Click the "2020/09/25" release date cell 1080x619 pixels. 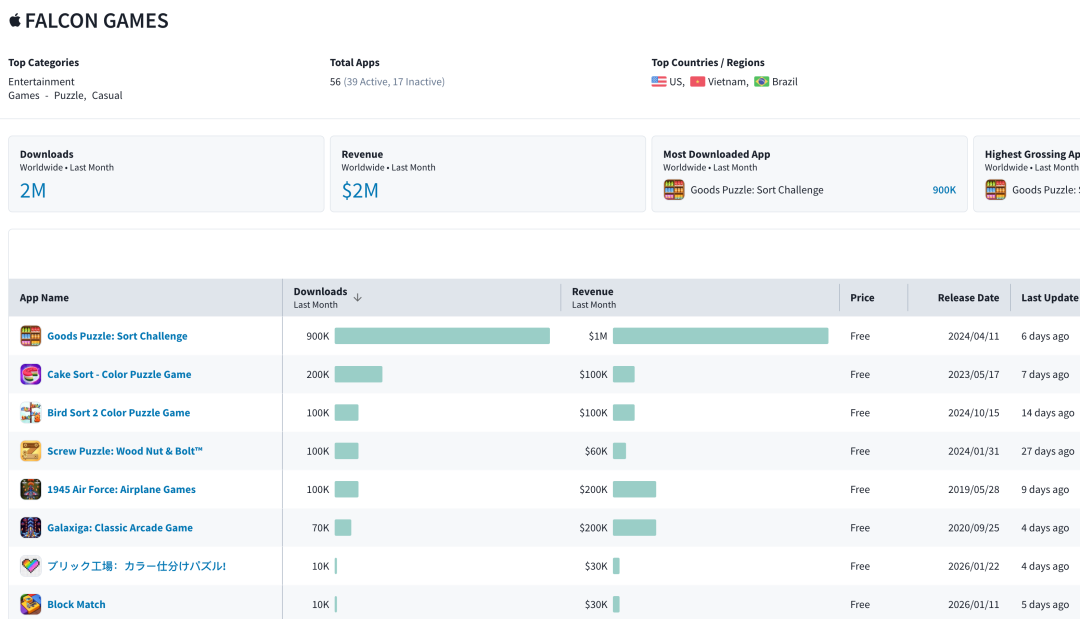[973, 527]
